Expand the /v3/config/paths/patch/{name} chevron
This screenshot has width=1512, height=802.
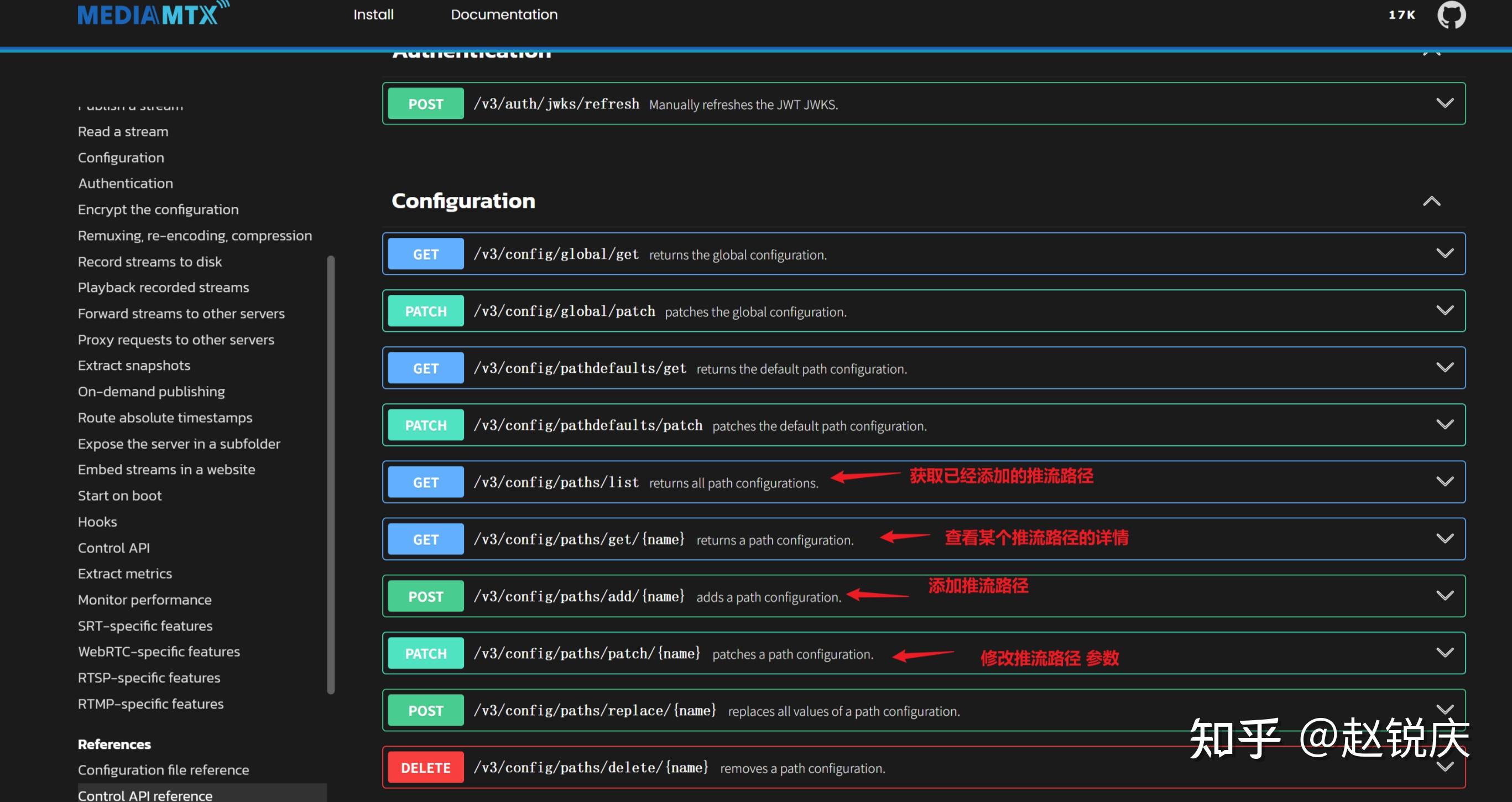pyautogui.click(x=1445, y=652)
